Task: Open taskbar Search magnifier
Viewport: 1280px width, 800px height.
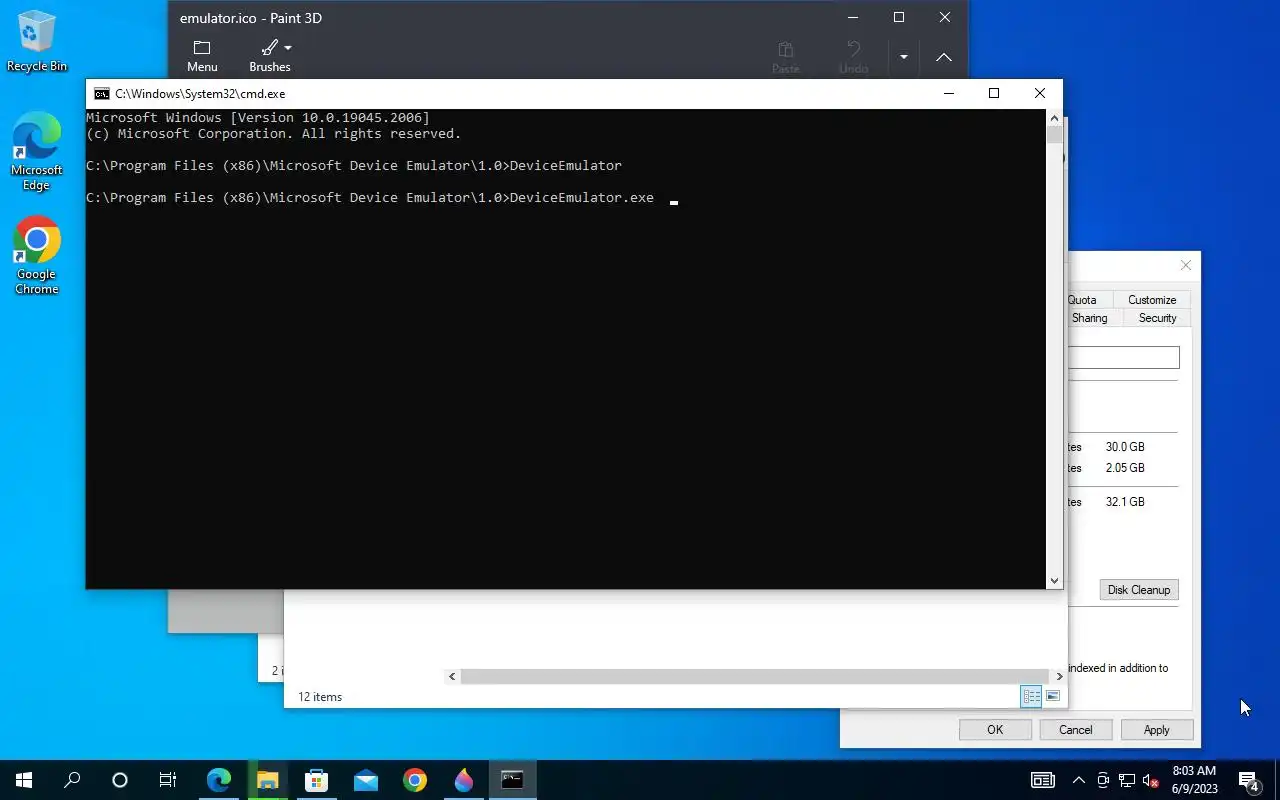Action: tap(72, 780)
